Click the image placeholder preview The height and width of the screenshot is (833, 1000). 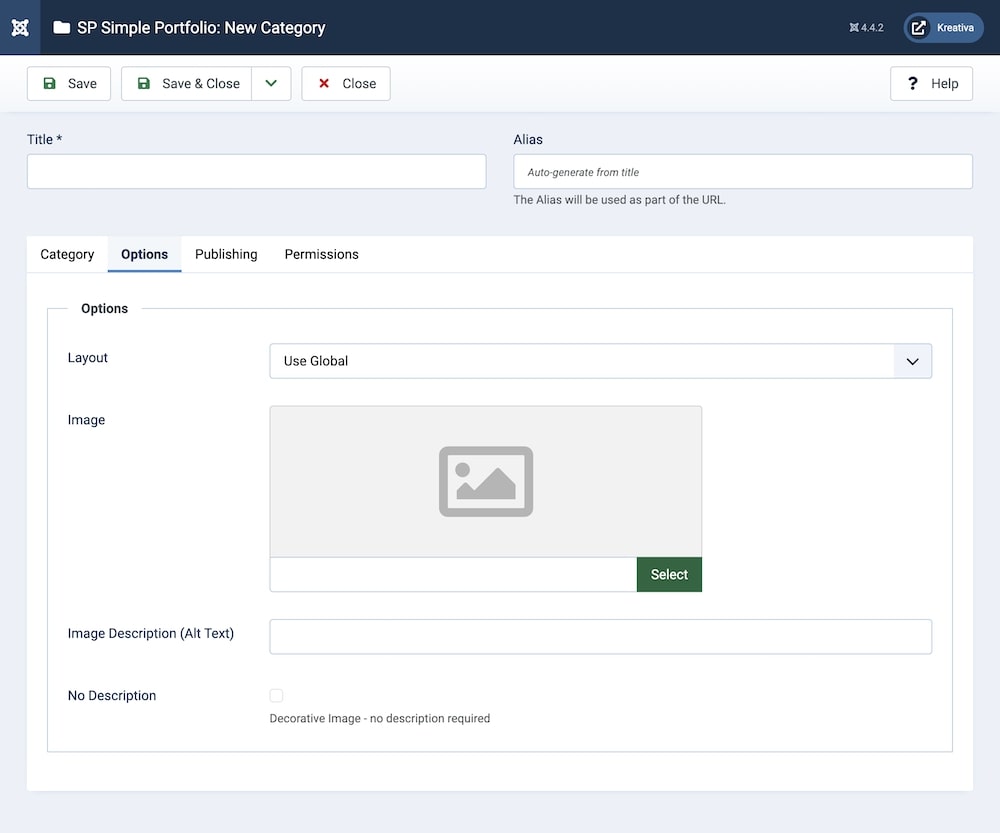485,481
